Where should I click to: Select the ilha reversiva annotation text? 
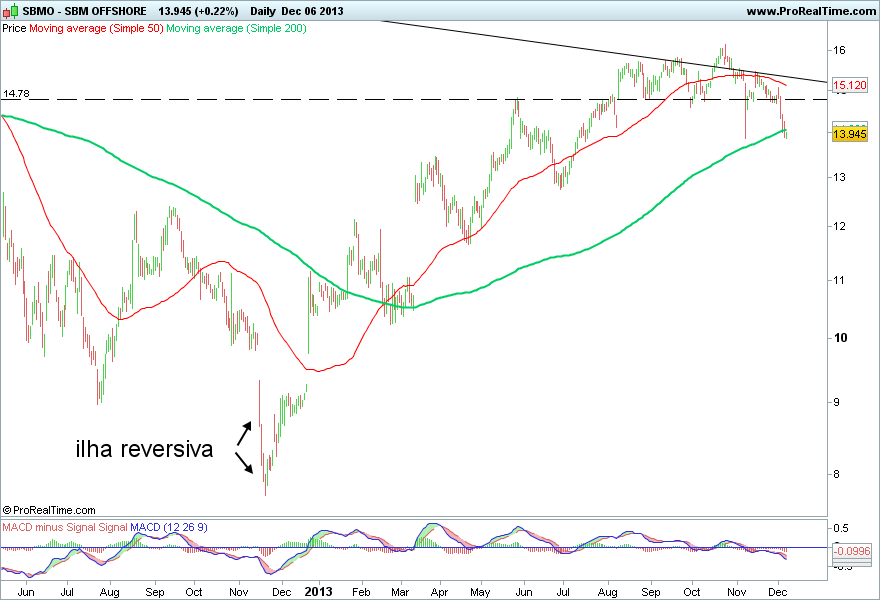pyautogui.click(x=144, y=448)
